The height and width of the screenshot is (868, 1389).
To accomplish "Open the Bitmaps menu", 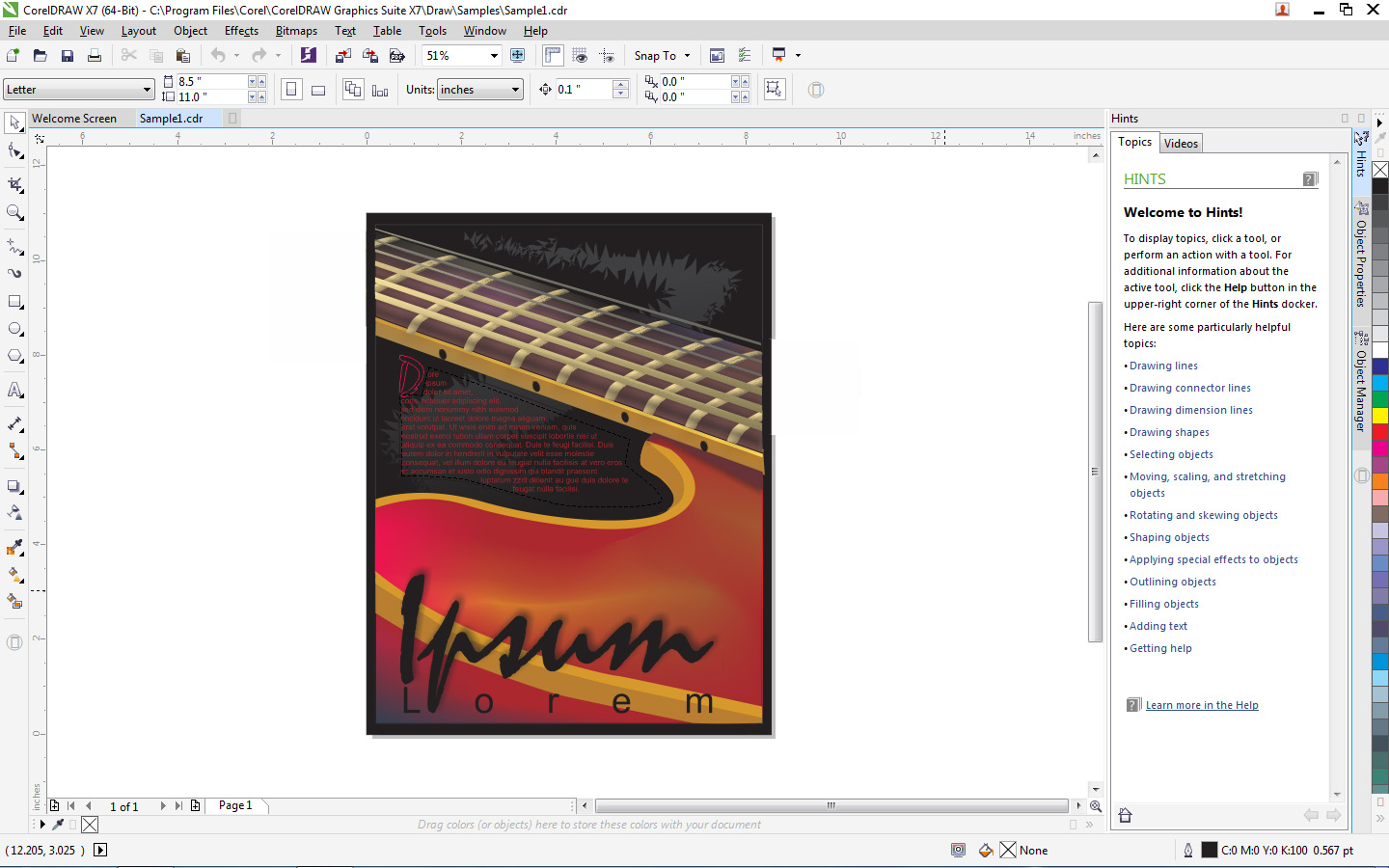I will point(296,31).
